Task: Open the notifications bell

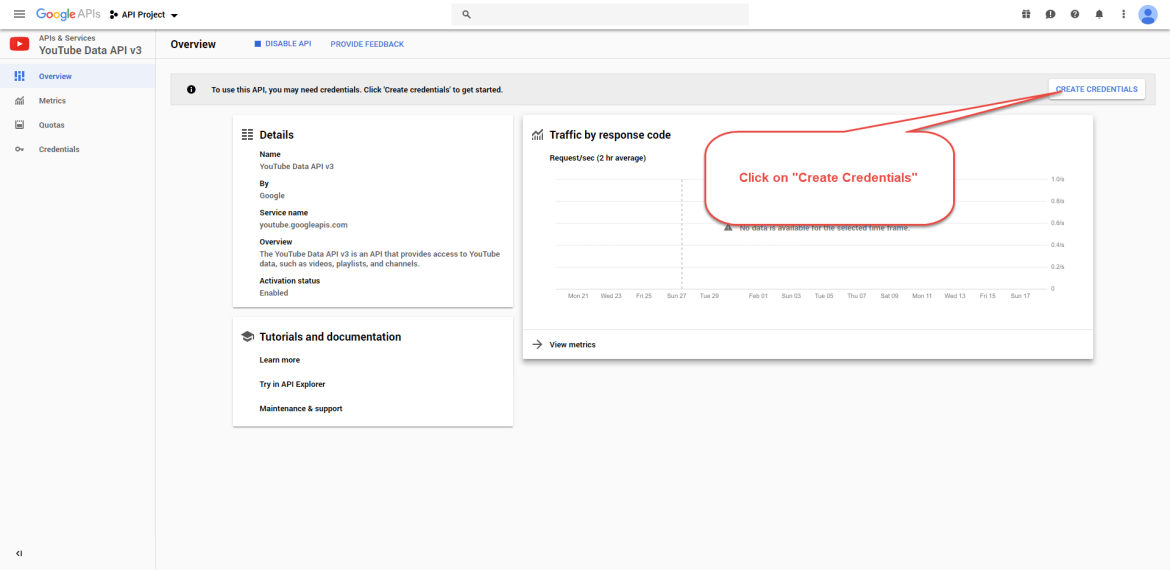Action: (x=1099, y=14)
